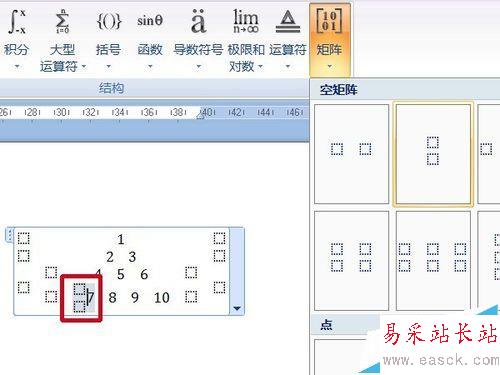Click the ruler indent marker at 40

point(200,114)
